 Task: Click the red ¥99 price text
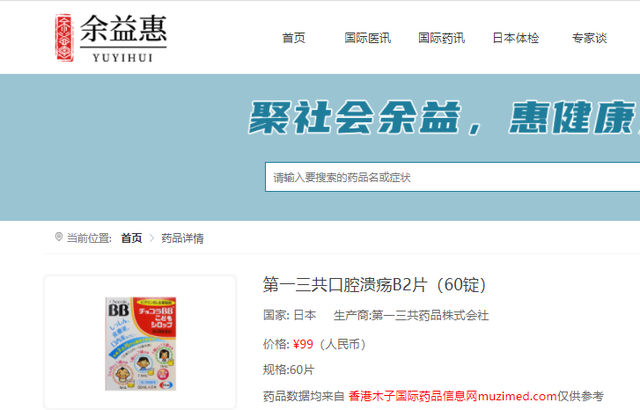pyautogui.click(x=303, y=344)
